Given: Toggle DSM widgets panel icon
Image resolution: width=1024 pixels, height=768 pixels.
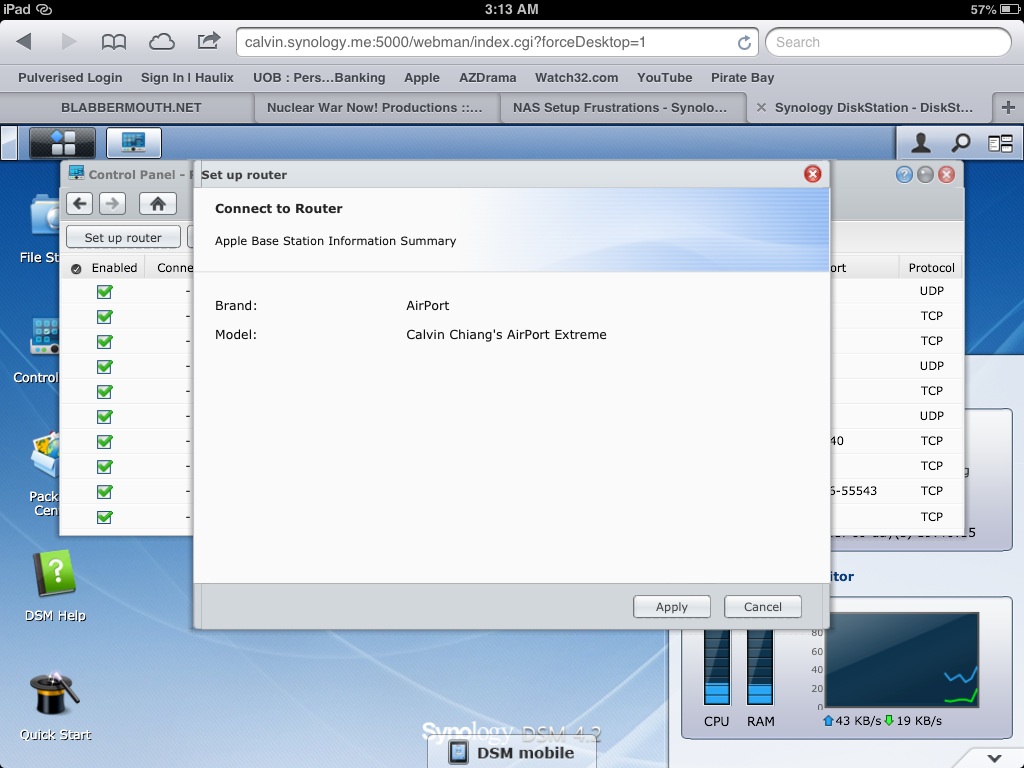Looking at the screenshot, I should tap(1000, 143).
